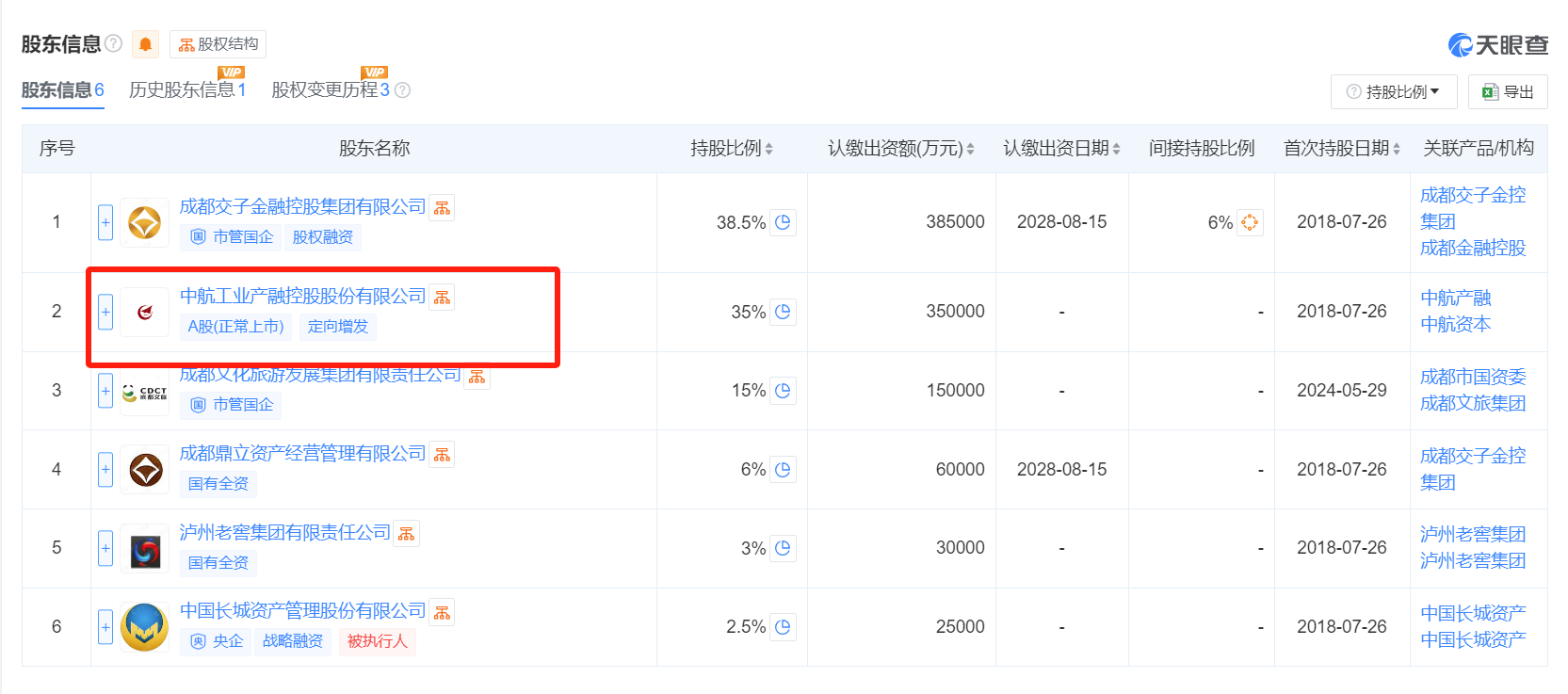Expand row 6 中国长城资产管理 details
1568x694 pixels.
click(x=105, y=627)
